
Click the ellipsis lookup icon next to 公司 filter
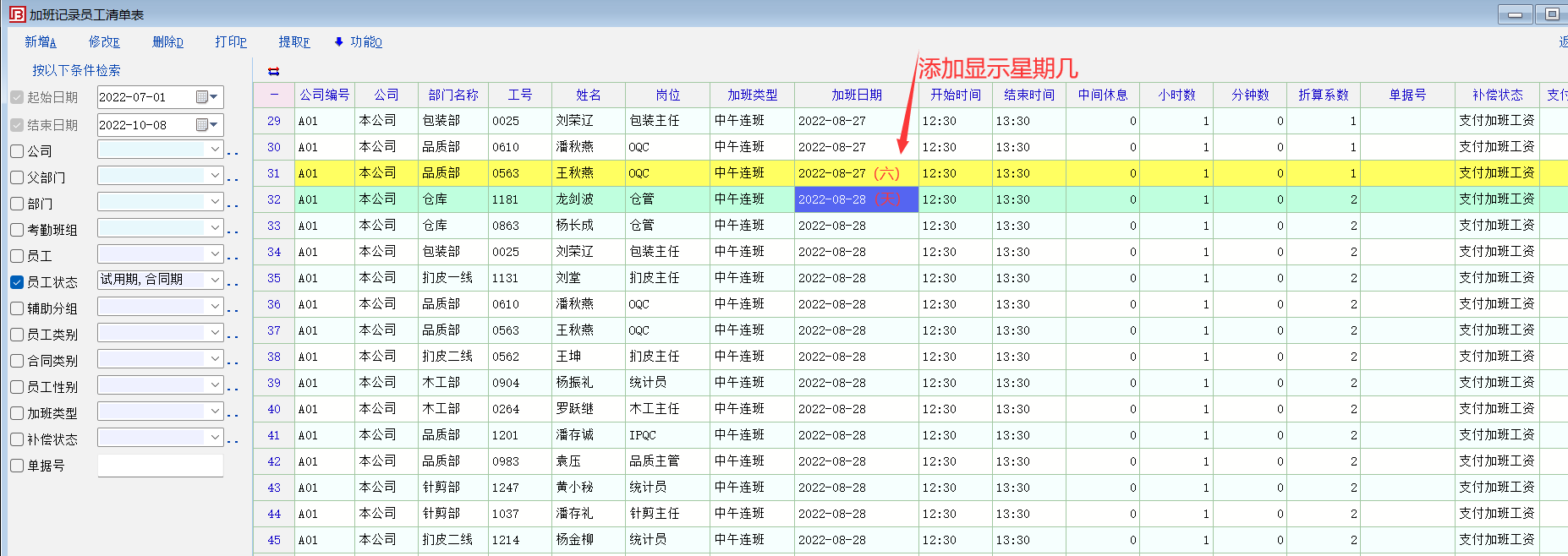[x=233, y=153]
